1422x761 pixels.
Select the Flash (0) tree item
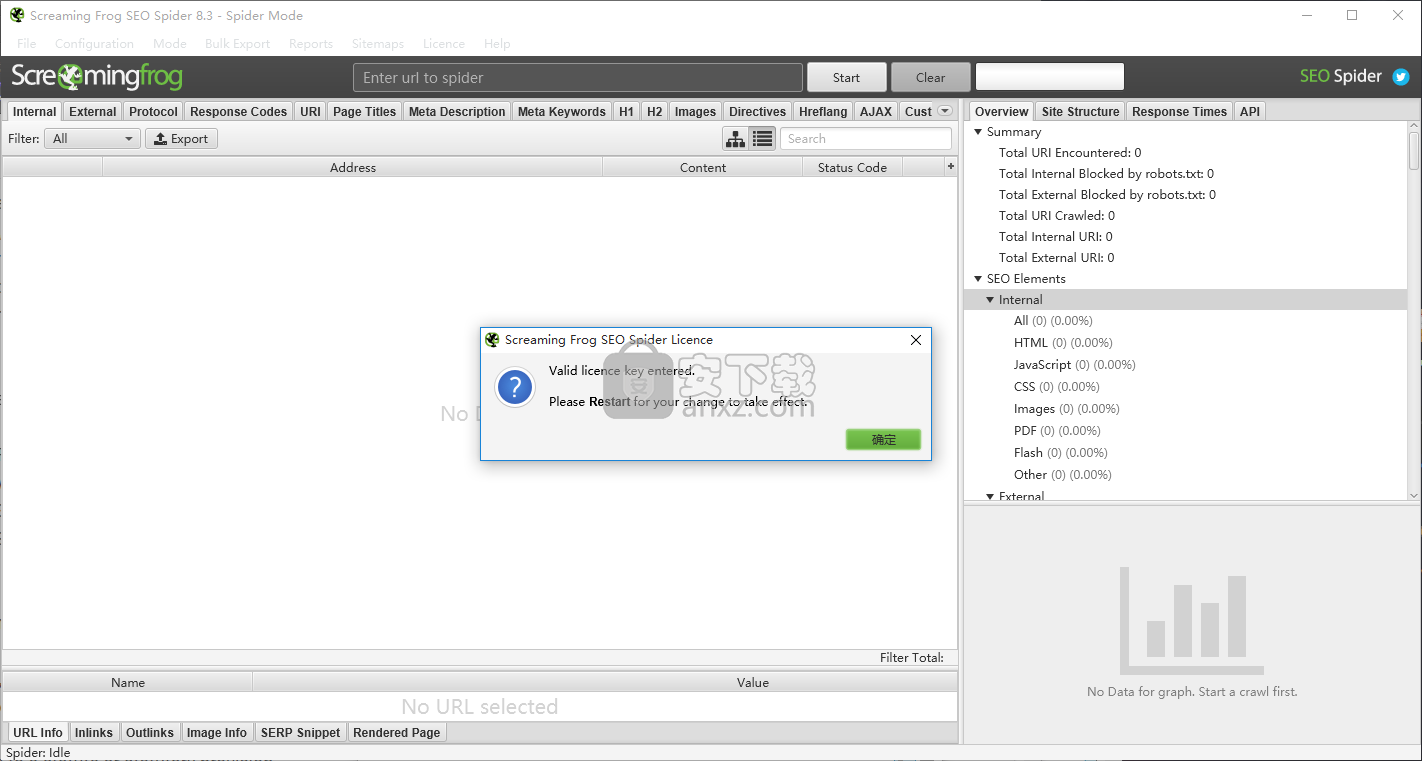[1061, 453]
